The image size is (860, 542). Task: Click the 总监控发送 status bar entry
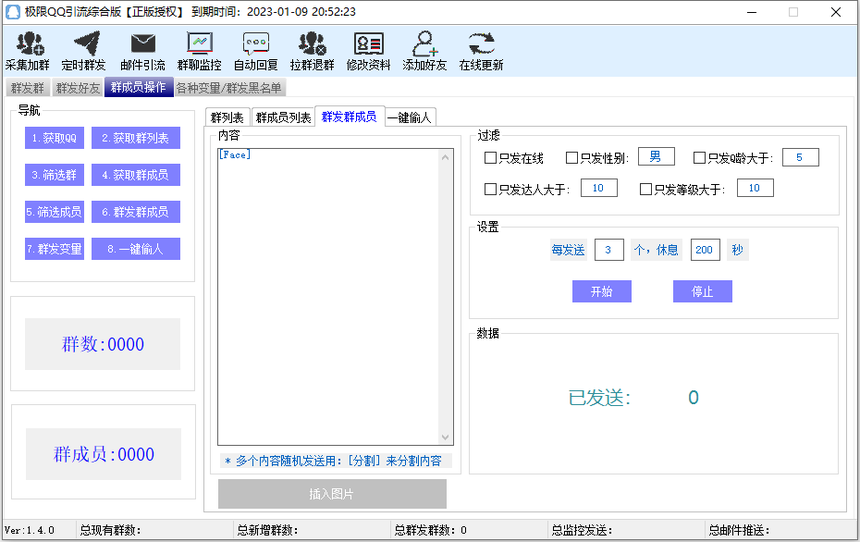pos(582,530)
